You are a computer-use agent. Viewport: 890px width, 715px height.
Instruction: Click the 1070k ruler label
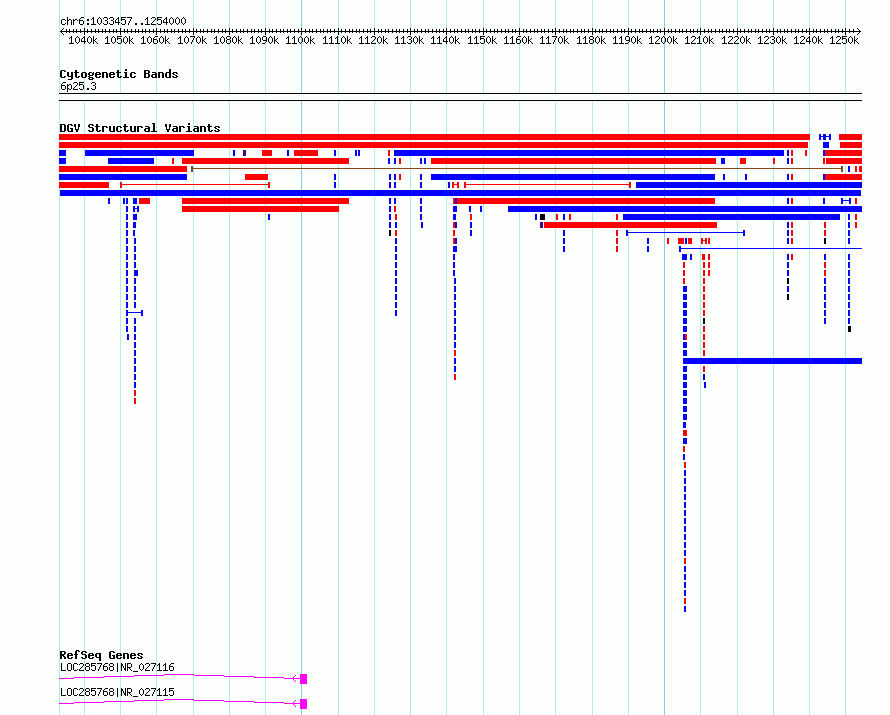click(192, 40)
